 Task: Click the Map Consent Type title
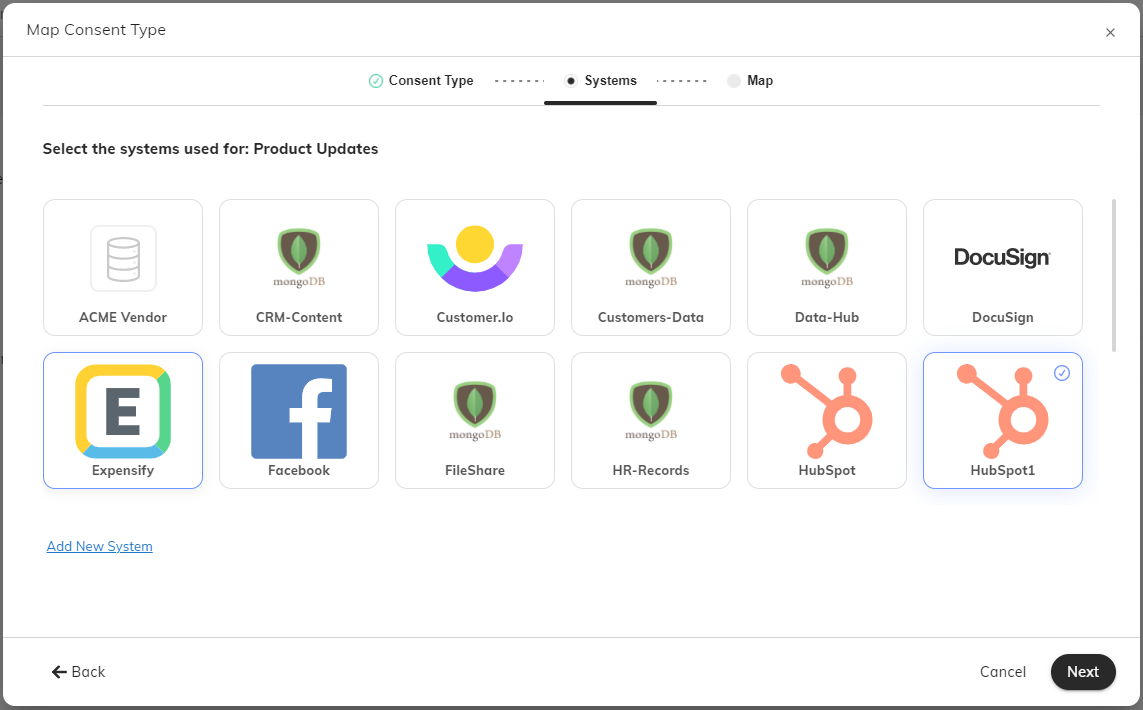96,30
